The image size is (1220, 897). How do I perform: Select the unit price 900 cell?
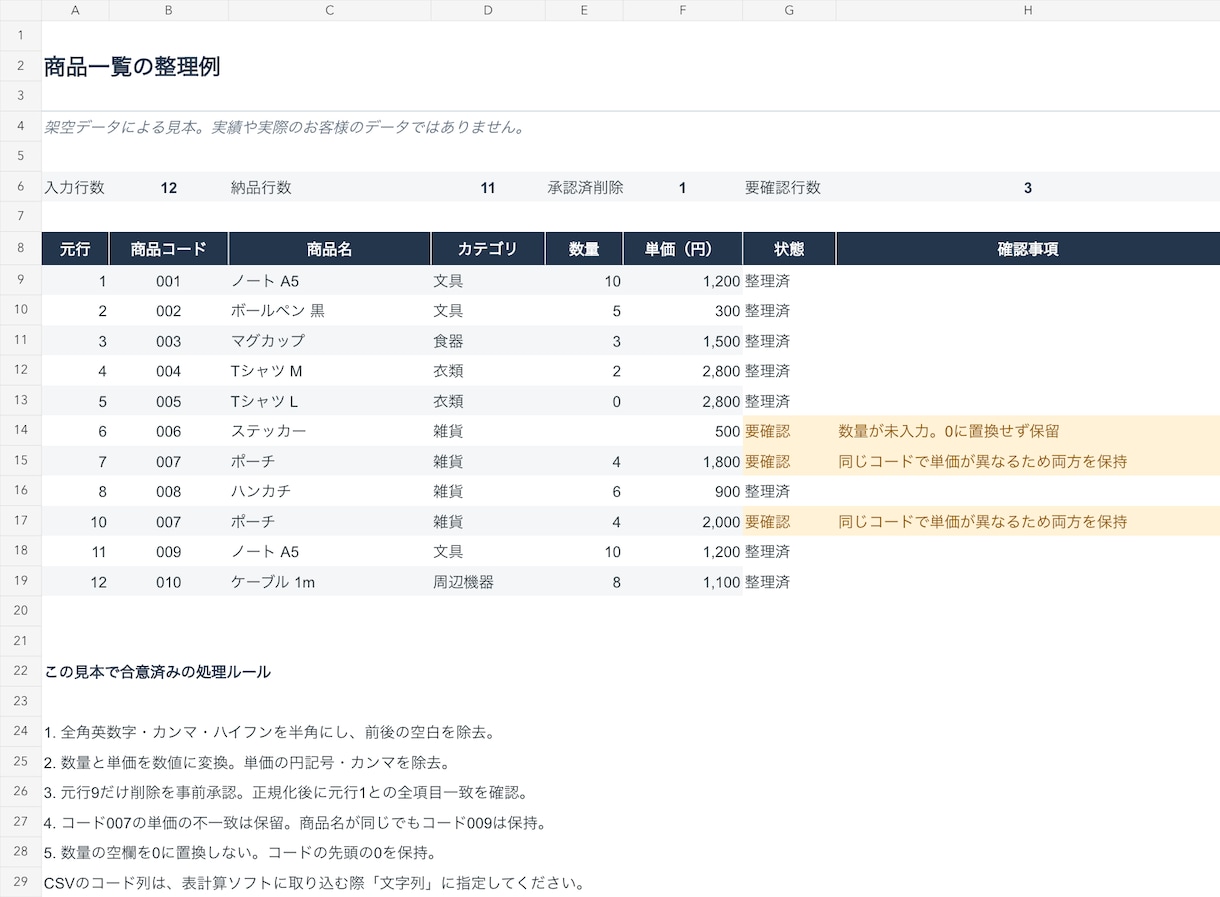coord(683,491)
